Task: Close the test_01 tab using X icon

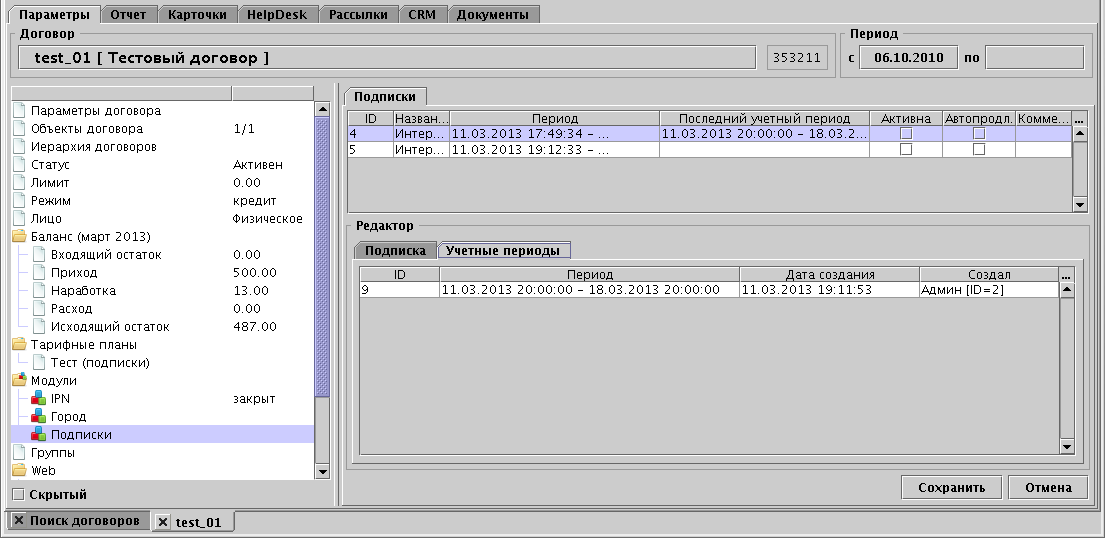Action: pos(163,522)
